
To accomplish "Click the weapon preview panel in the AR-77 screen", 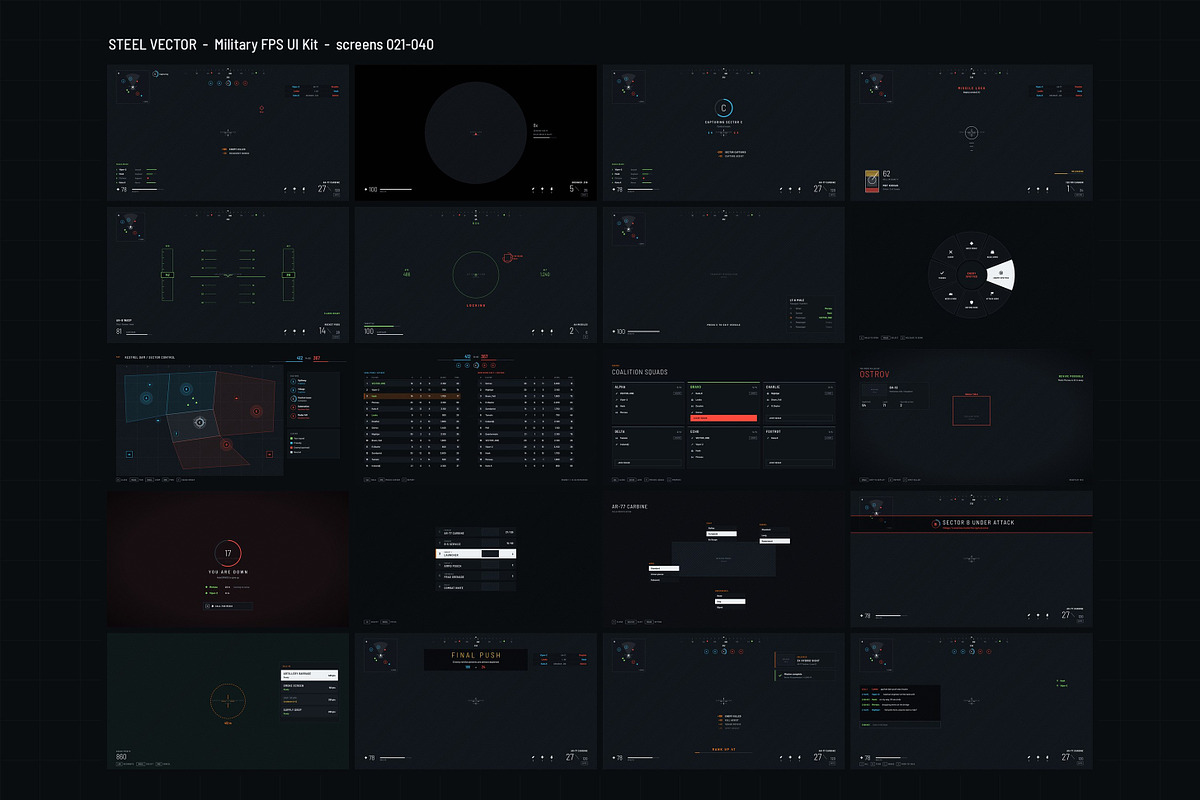I will click(723, 558).
